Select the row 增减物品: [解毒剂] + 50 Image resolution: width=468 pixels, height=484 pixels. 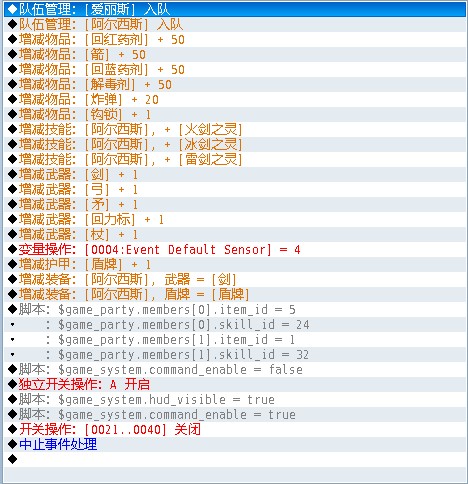point(235,84)
